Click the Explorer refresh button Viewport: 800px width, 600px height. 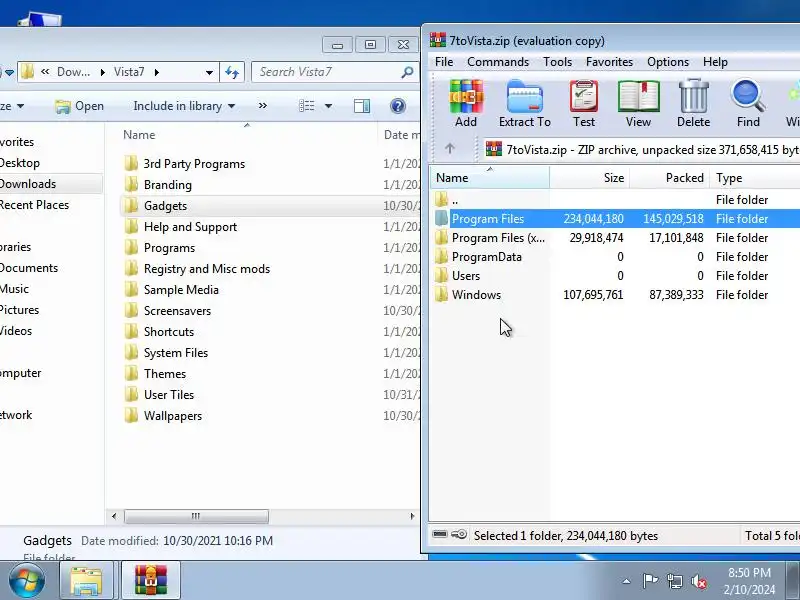(232, 72)
